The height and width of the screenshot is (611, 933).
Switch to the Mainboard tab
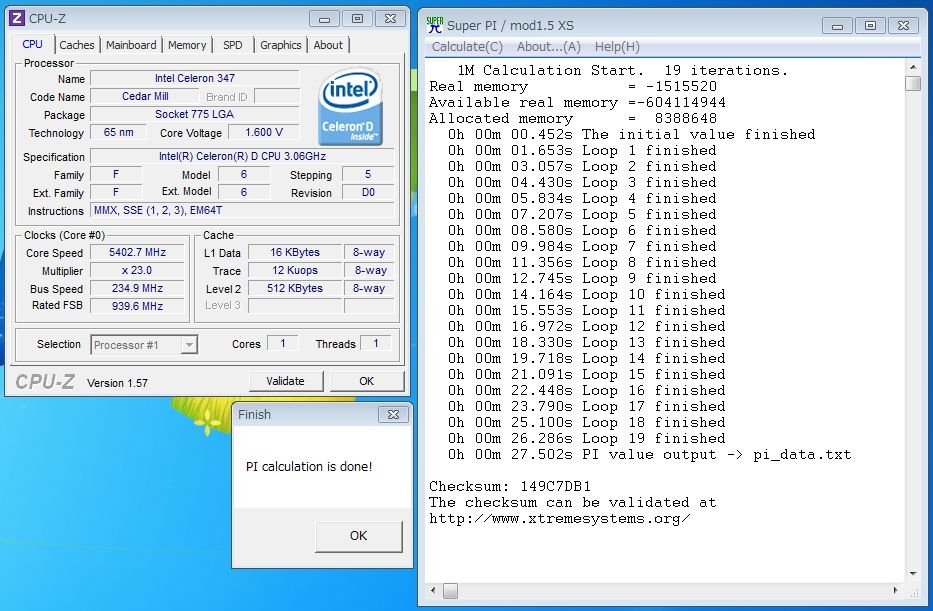pos(131,45)
